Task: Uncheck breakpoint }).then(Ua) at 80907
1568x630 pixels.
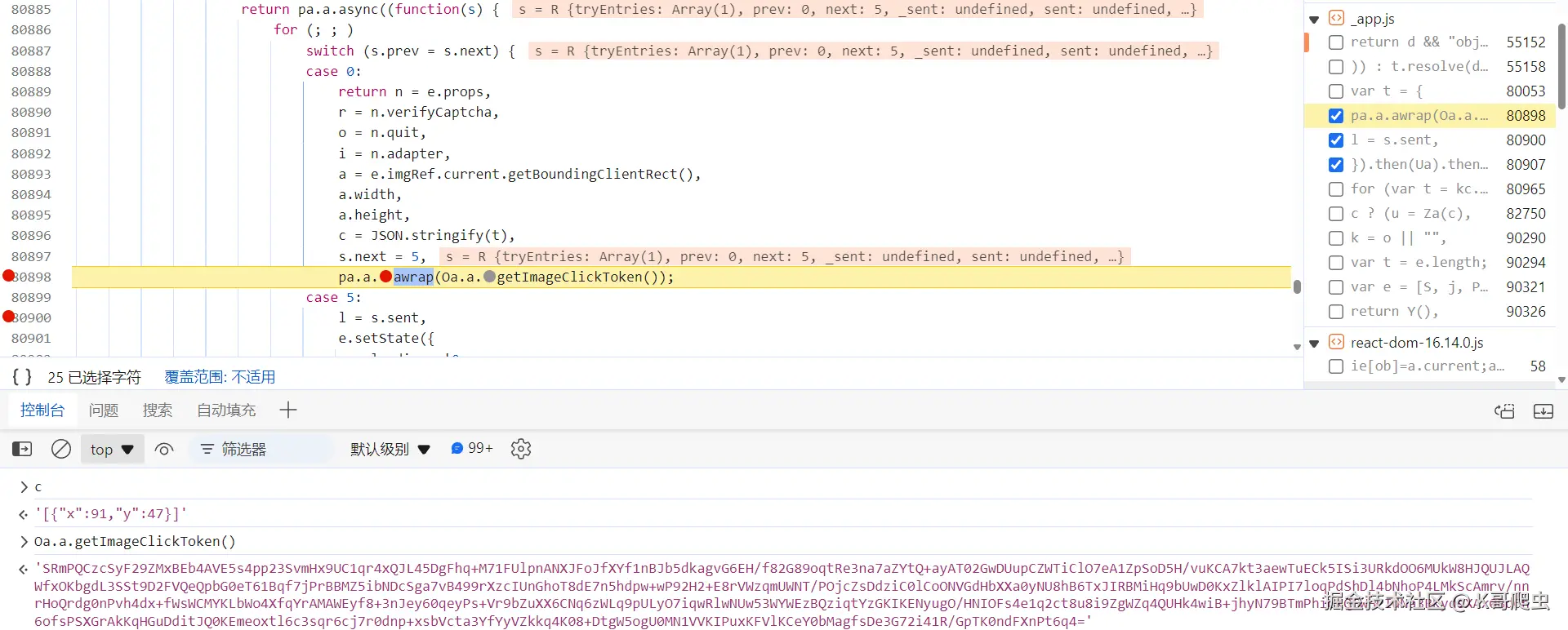Action: [x=1336, y=165]
